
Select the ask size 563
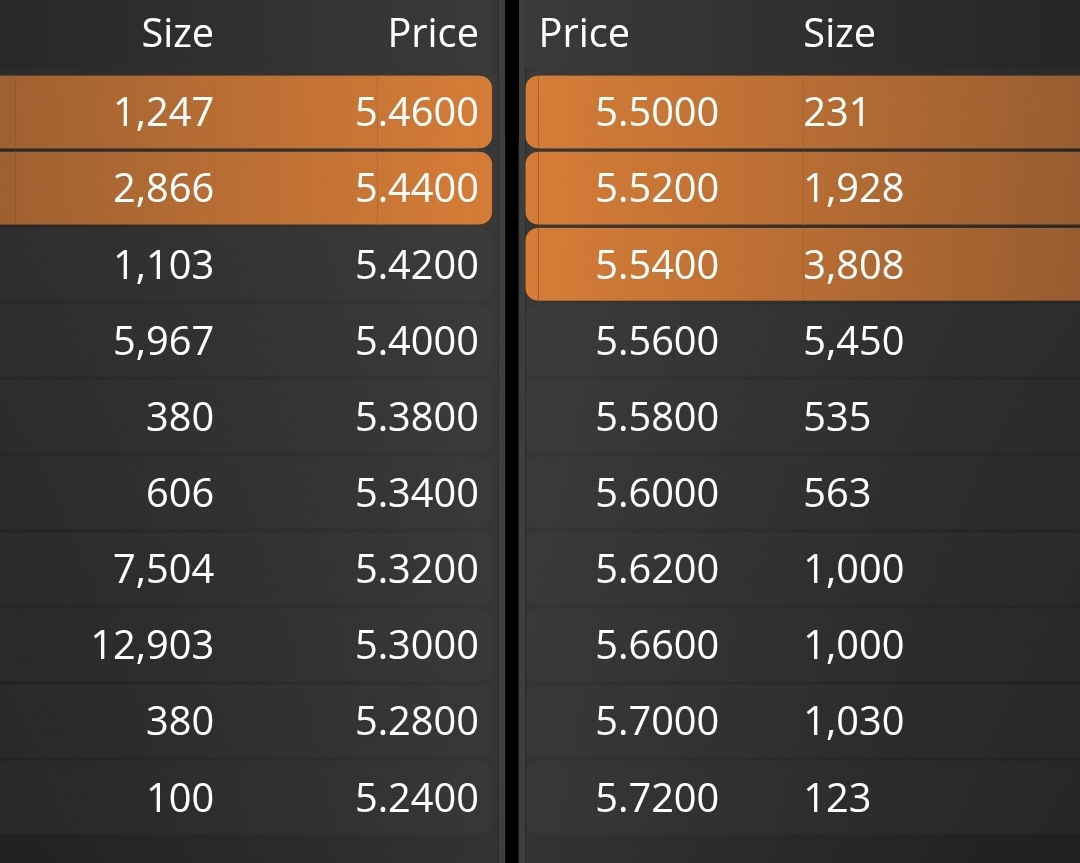tap(837, 492)
